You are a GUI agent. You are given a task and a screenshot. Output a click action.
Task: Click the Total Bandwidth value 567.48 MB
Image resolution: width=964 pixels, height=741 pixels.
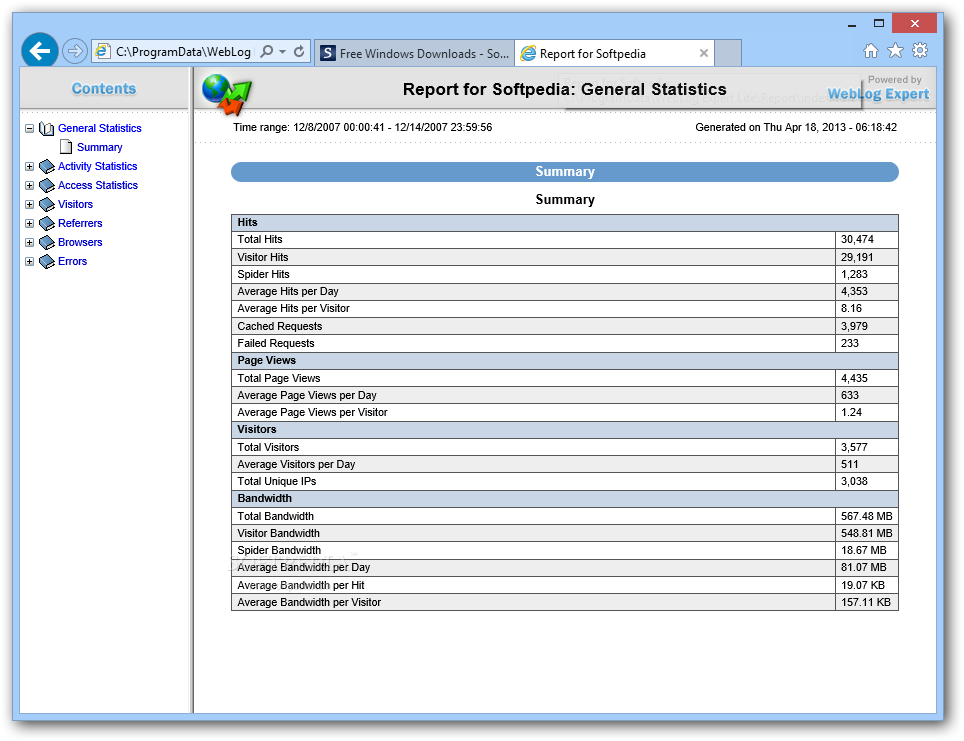(866, 516)
